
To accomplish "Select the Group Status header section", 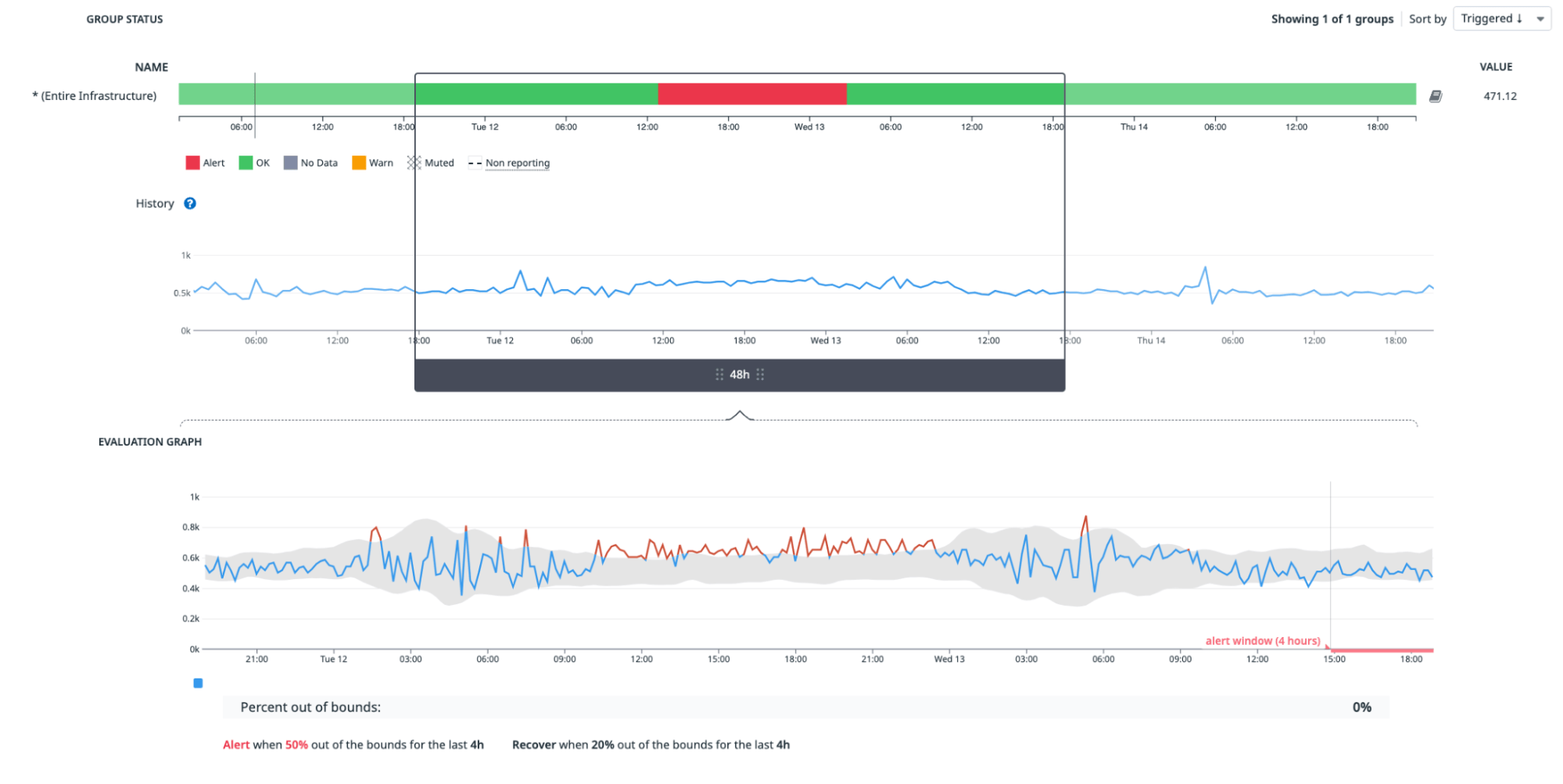I will 124,19.
